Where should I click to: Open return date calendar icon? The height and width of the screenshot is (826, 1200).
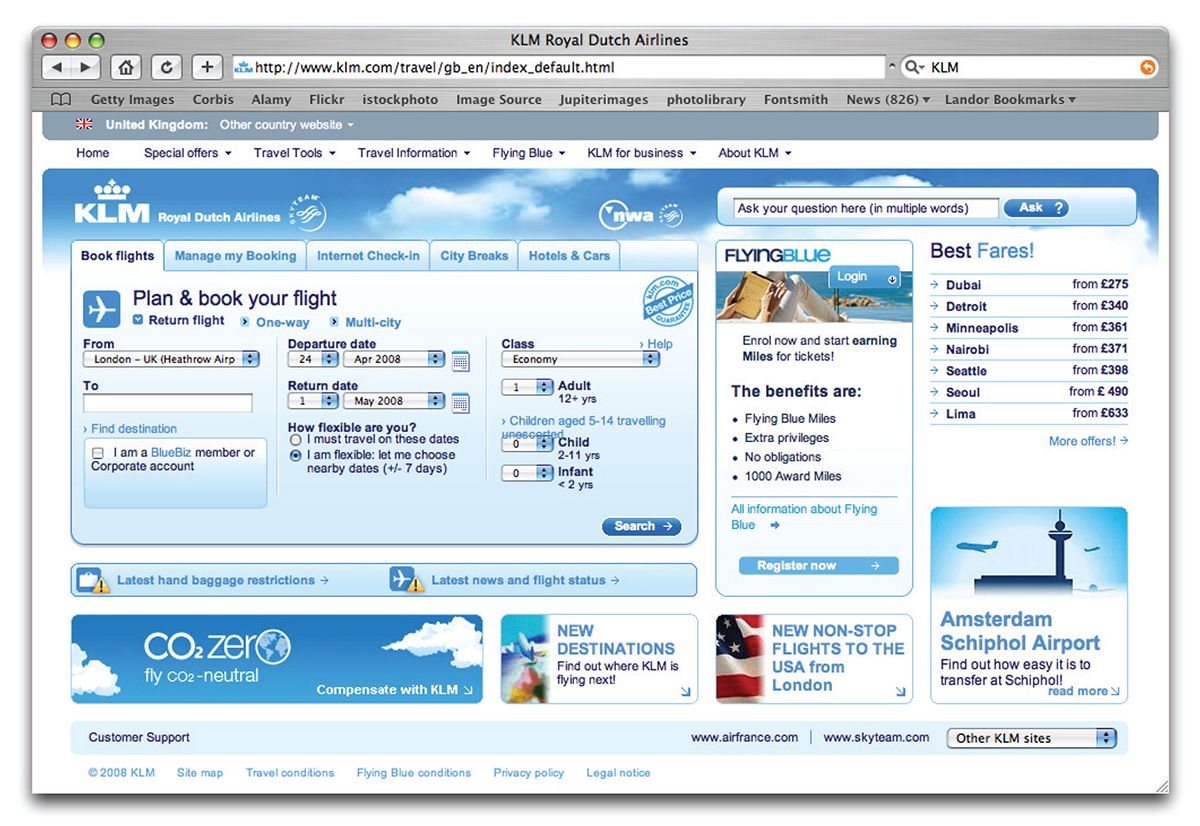click(460, 403)
